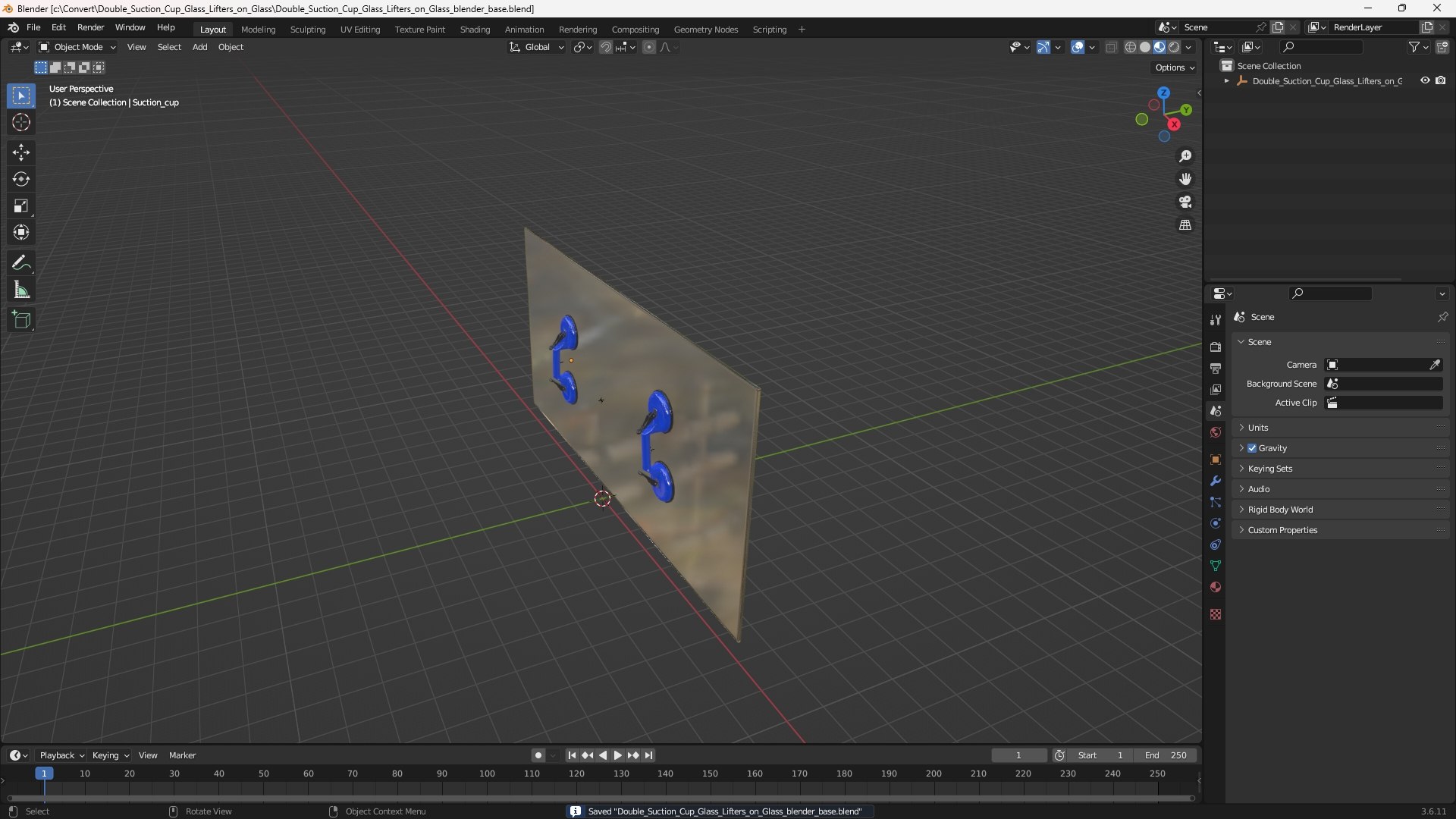Switch to the Shading workspace tab
Viewport: 1456px width, 819px height.
click(x=475, y=30)
